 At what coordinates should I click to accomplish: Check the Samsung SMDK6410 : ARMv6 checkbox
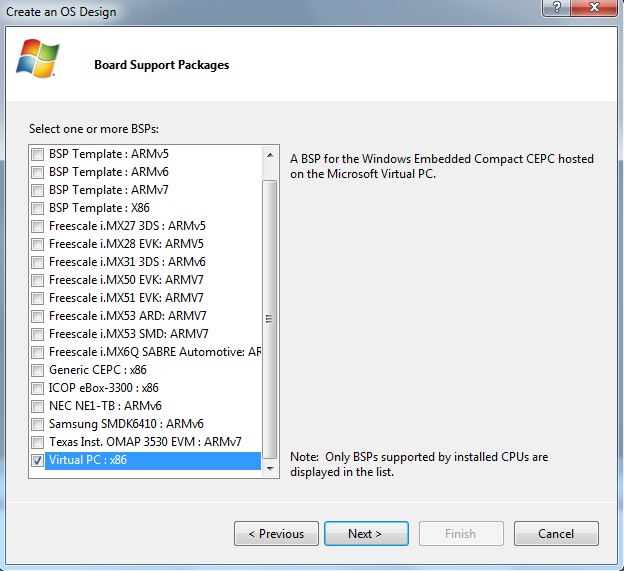tap(37, 424)
